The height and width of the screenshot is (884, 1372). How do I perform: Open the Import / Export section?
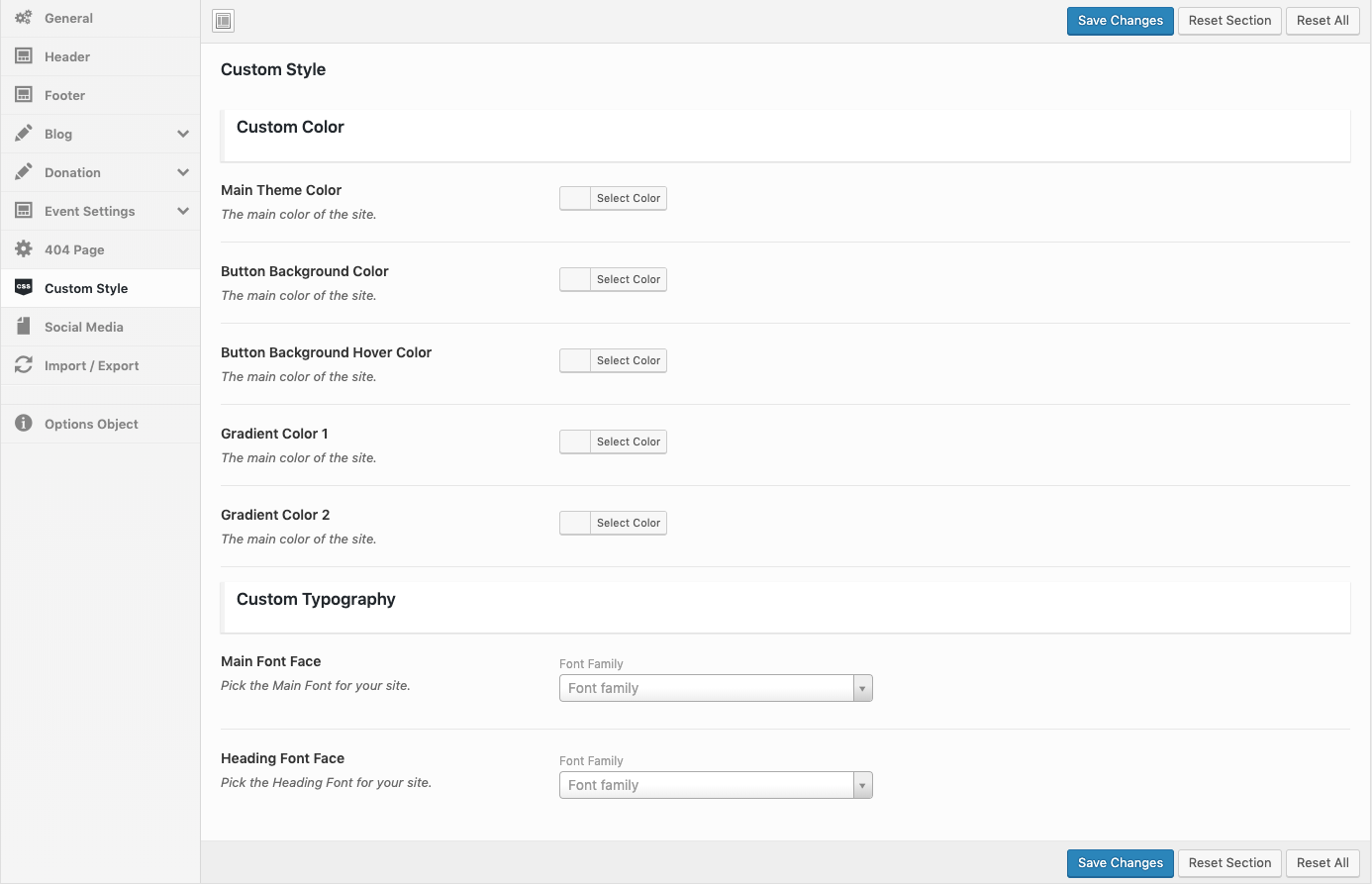pyautogui.click(x=100, y=365)
